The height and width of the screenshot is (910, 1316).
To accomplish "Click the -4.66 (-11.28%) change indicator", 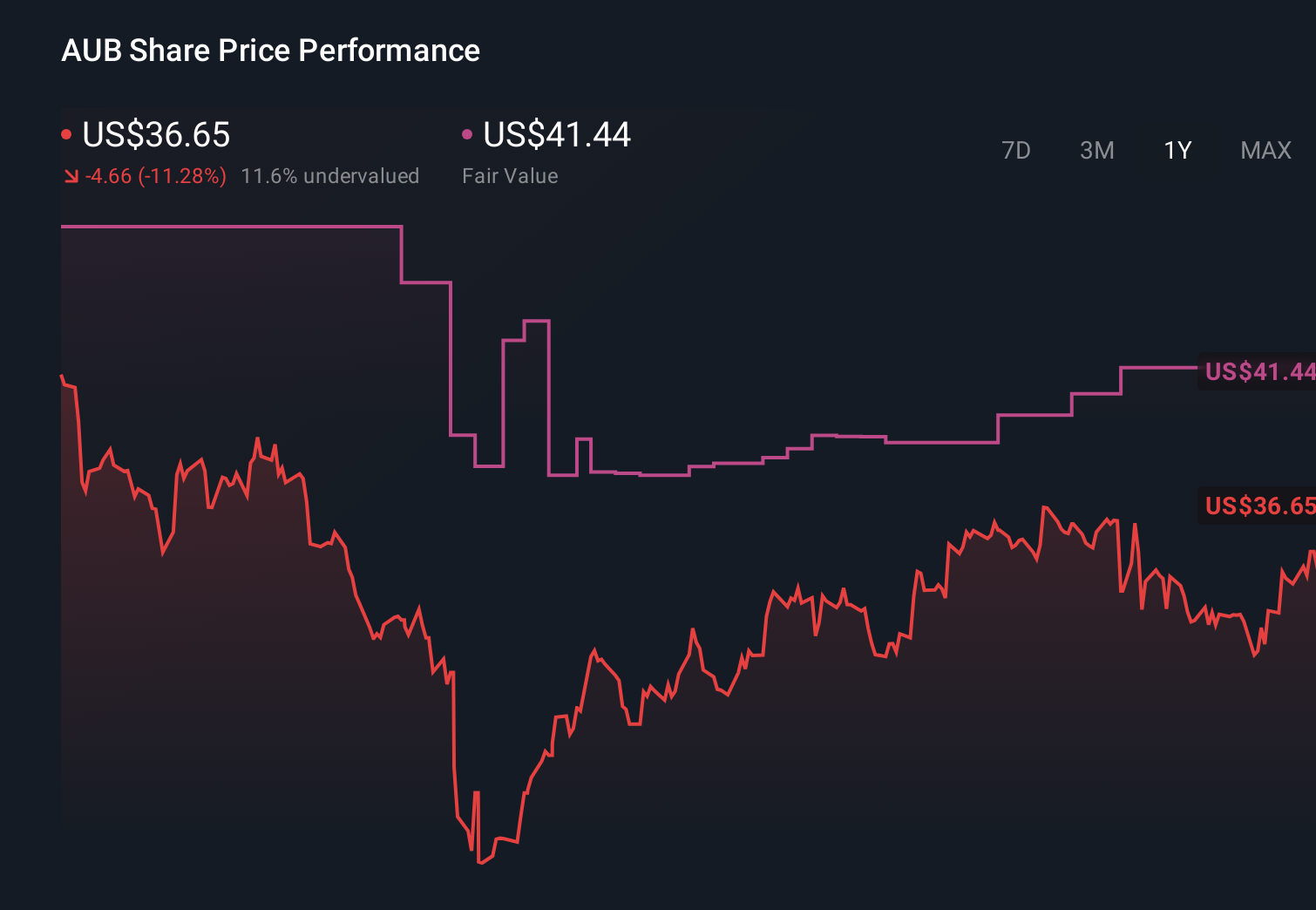I will tap(155, 176).
